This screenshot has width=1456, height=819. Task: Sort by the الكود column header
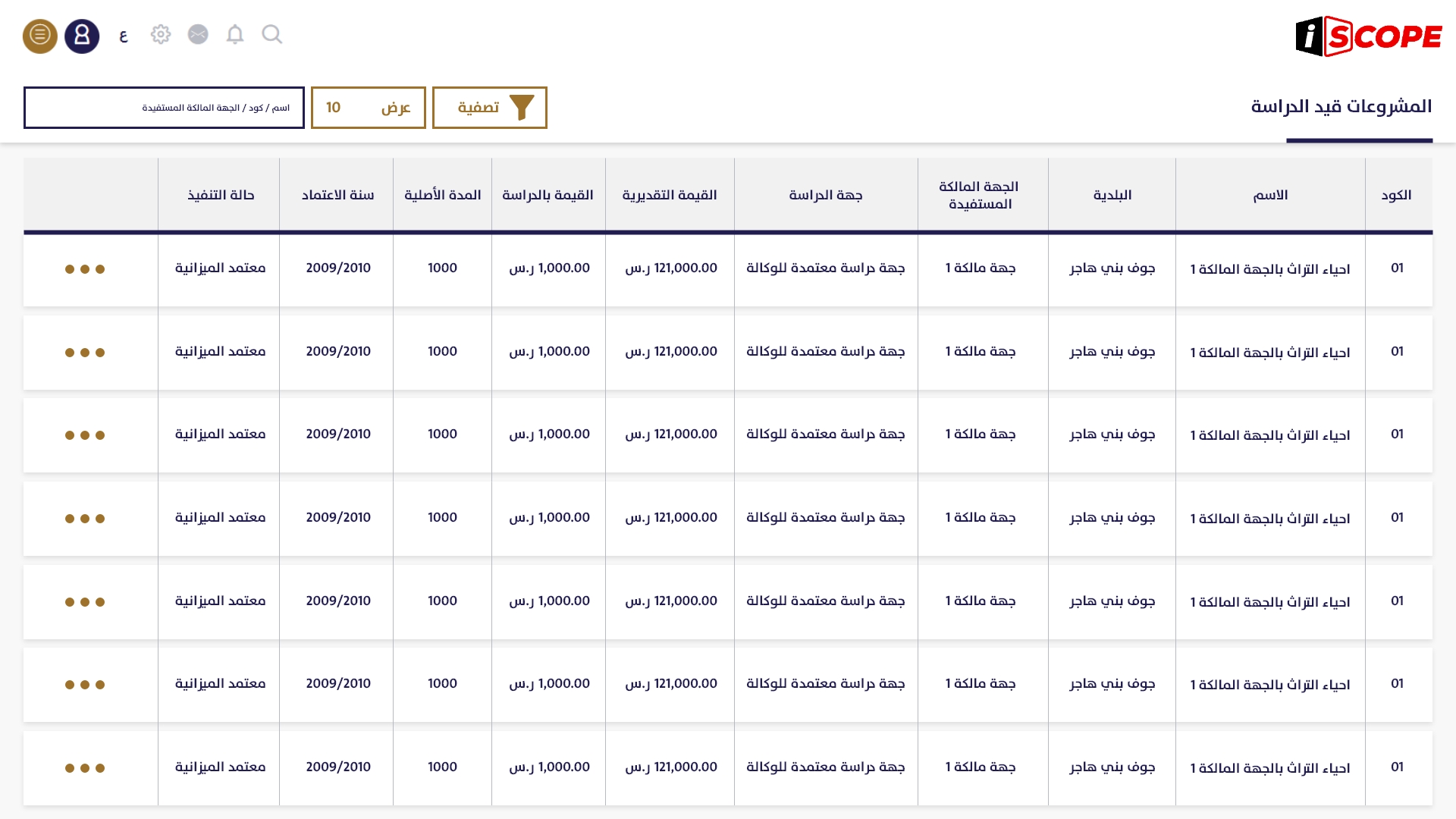[1396, 195]
